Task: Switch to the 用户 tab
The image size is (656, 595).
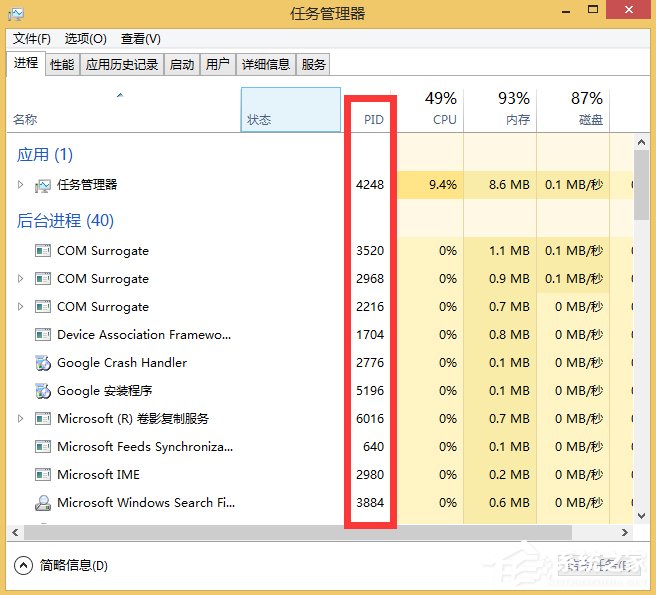Action: pyautogui.click(x=218, y=64)
